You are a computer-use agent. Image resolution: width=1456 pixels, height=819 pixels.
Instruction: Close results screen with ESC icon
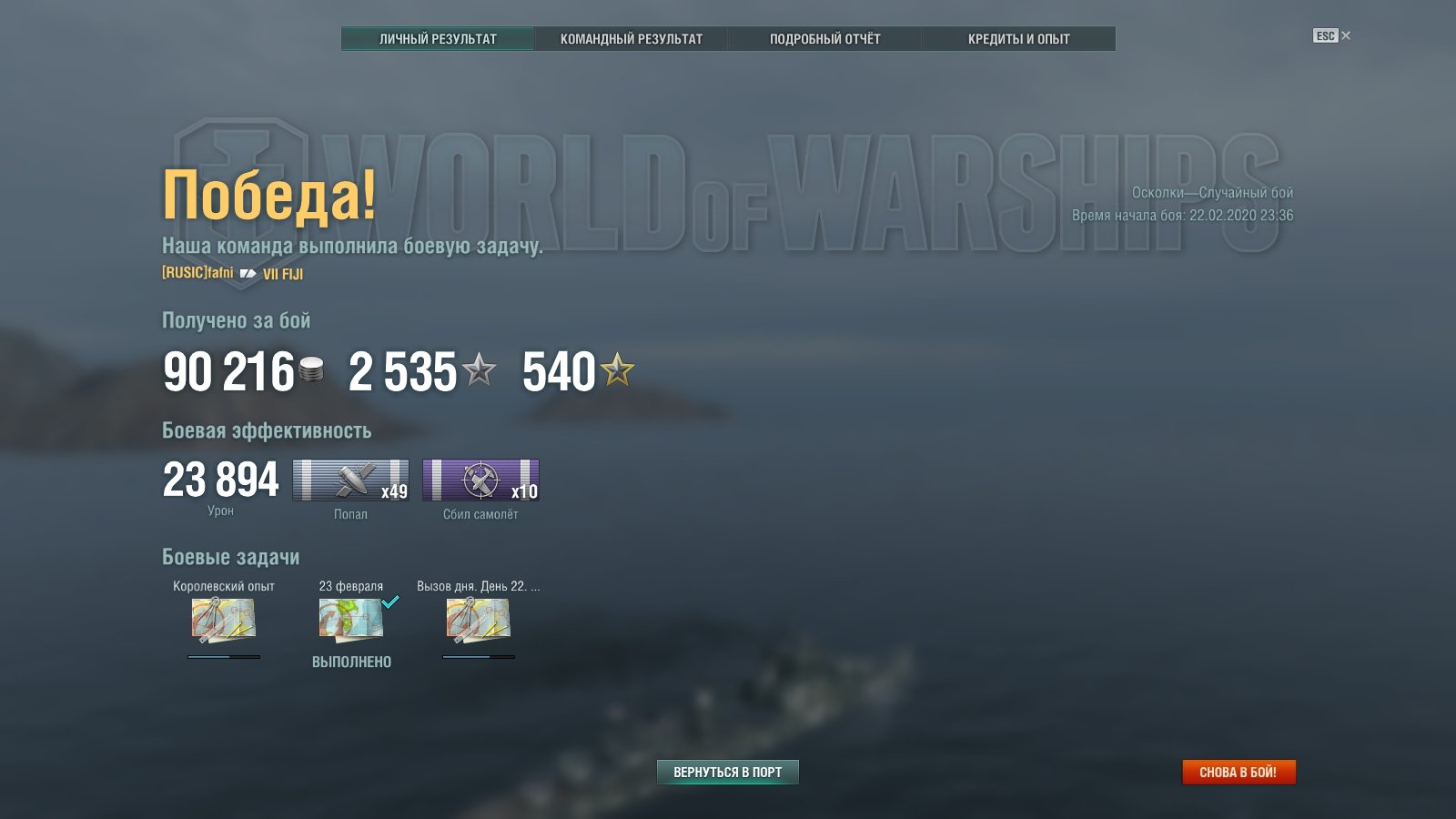[1331, 35]
